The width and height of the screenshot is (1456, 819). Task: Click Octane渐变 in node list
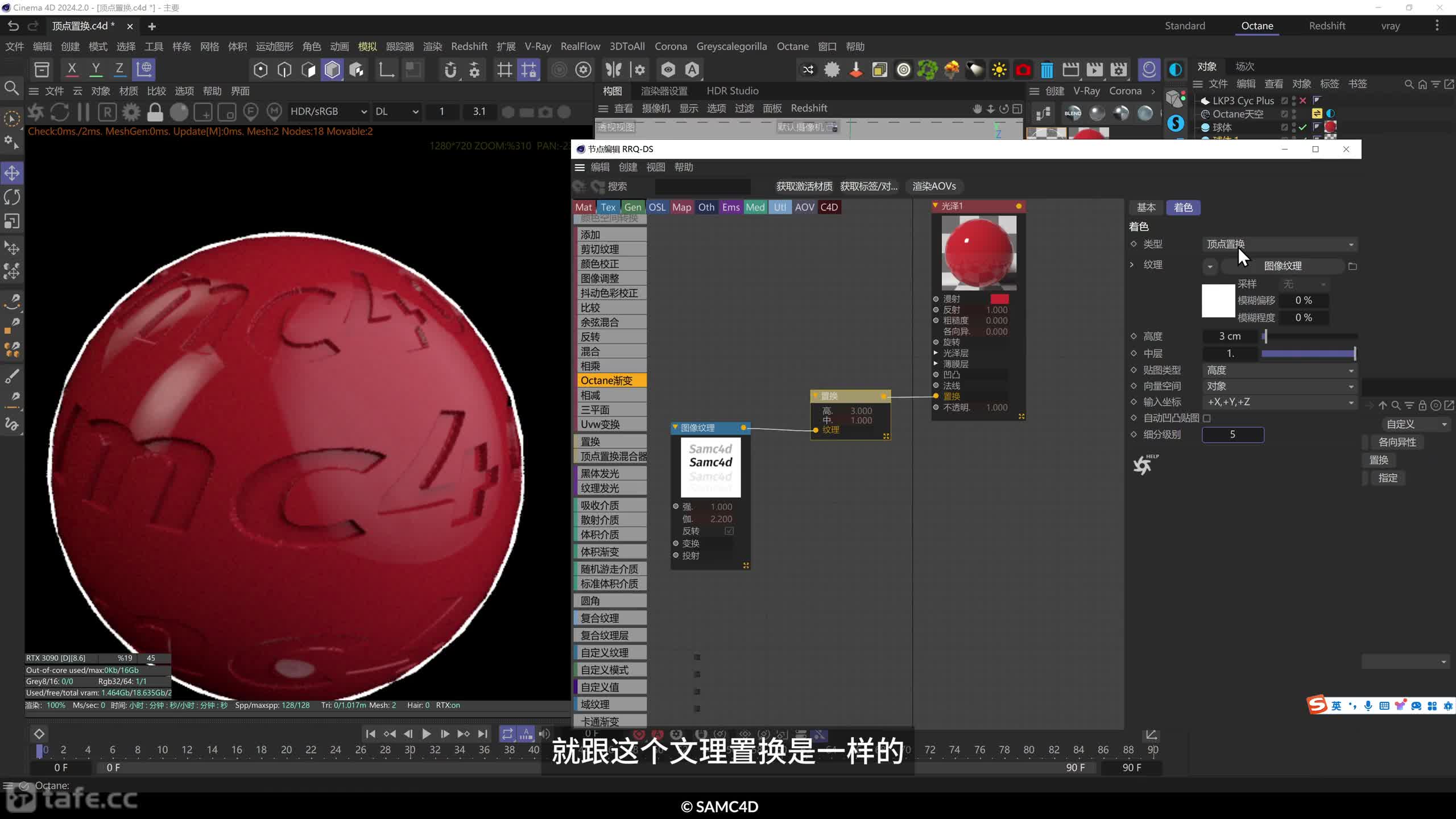(x=611, y=380)
